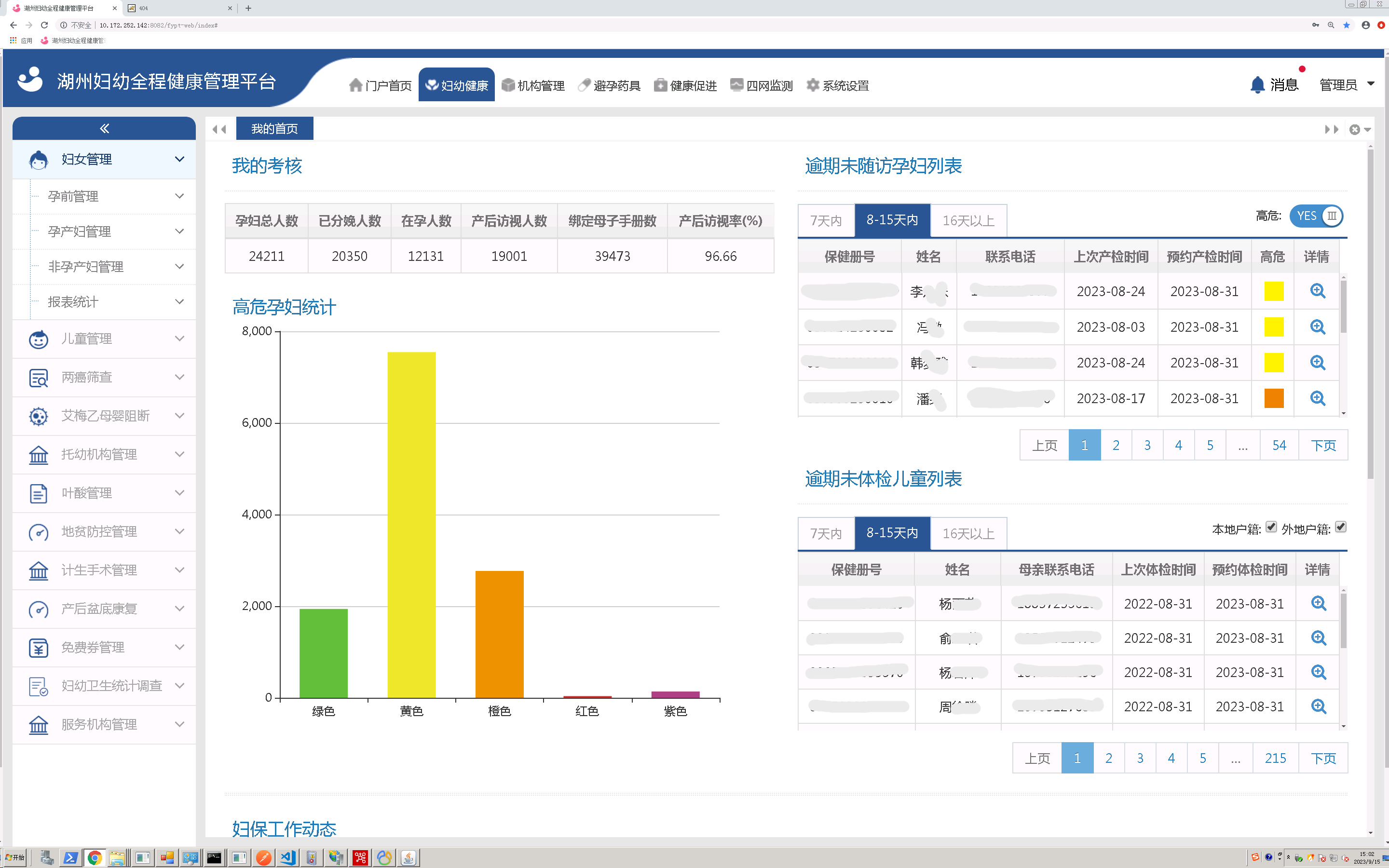Click the yellow 高危 swatch in 李 row
This screenshot has width=1389, height=868.
1274,291
